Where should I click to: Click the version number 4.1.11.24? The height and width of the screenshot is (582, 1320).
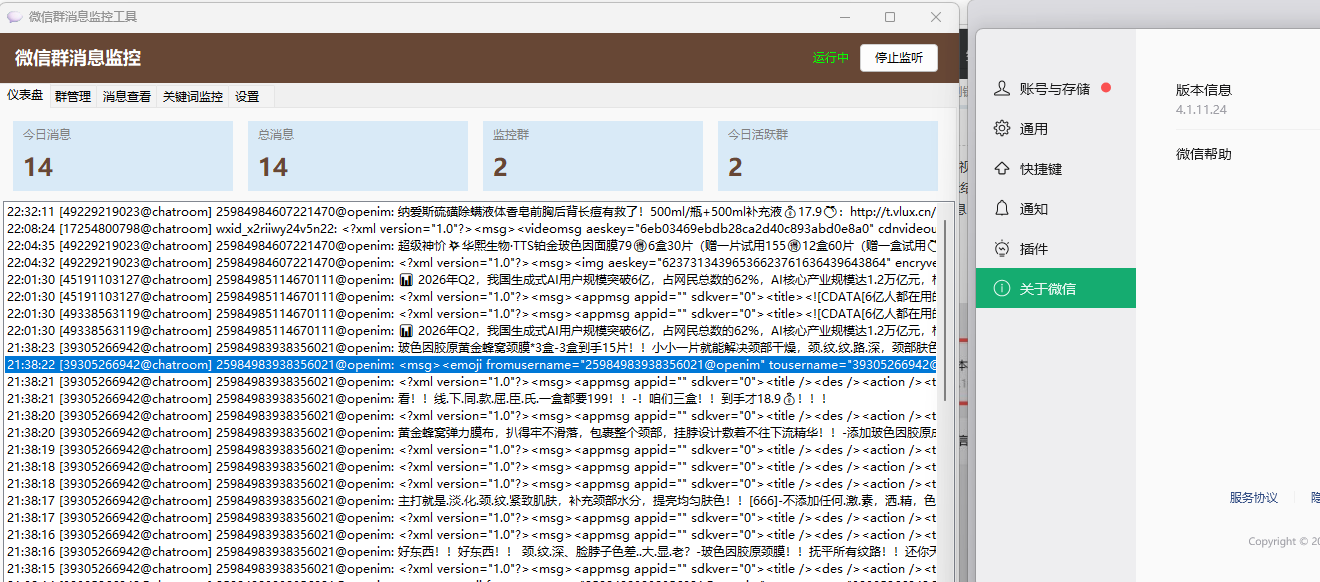[1201, 109]
